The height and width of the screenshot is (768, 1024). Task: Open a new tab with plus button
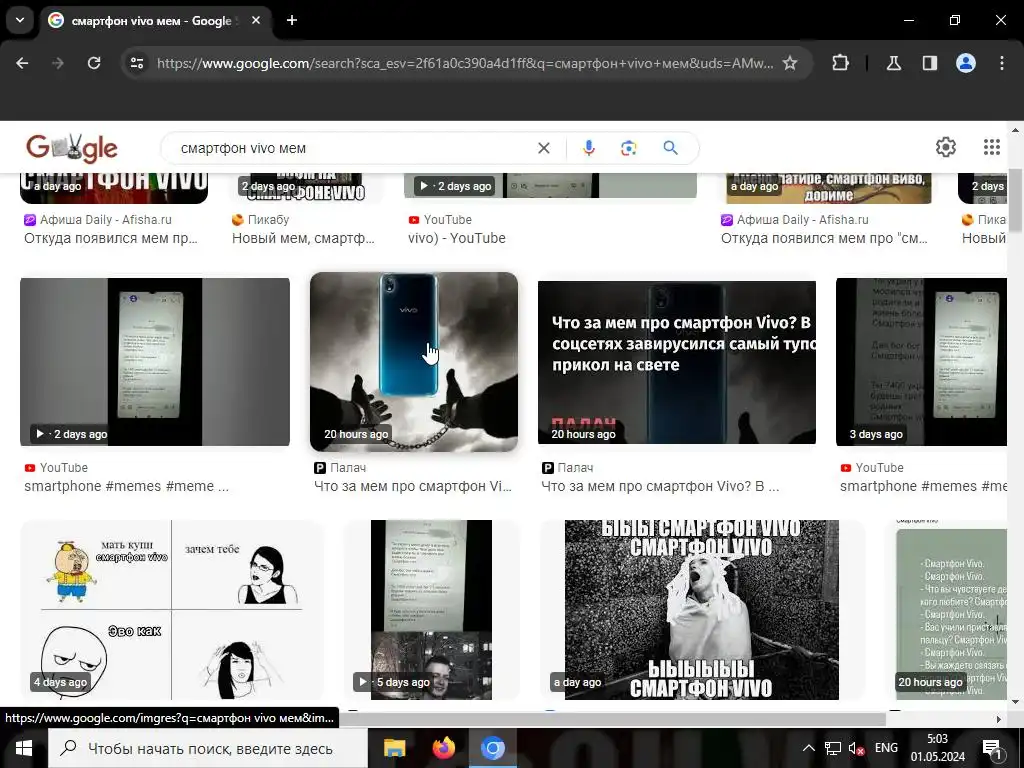pyautogui.click(x=292, y=20)
